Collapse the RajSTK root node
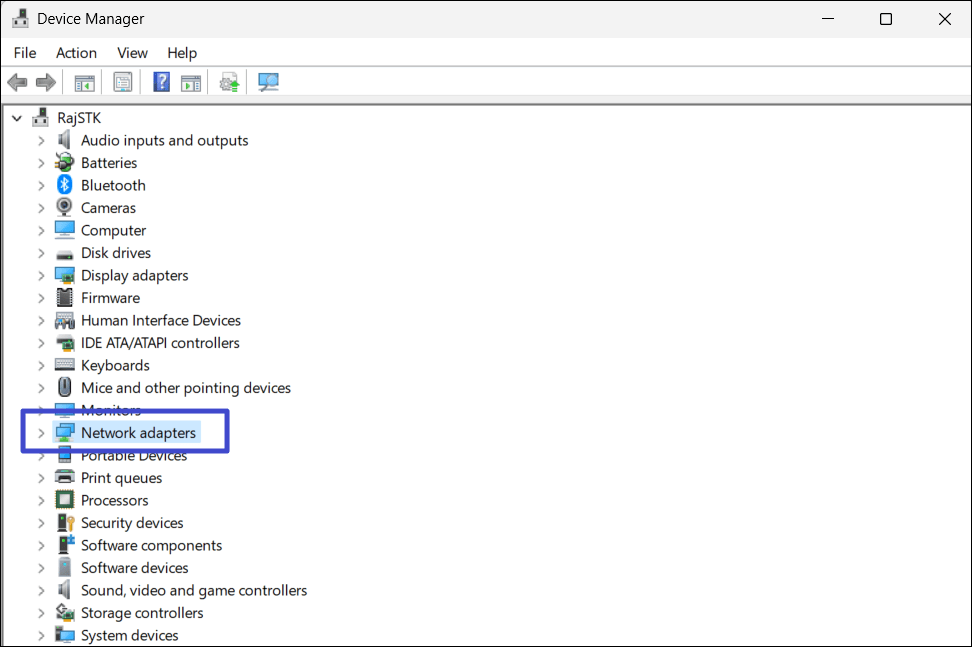 (x=16, y=117)
